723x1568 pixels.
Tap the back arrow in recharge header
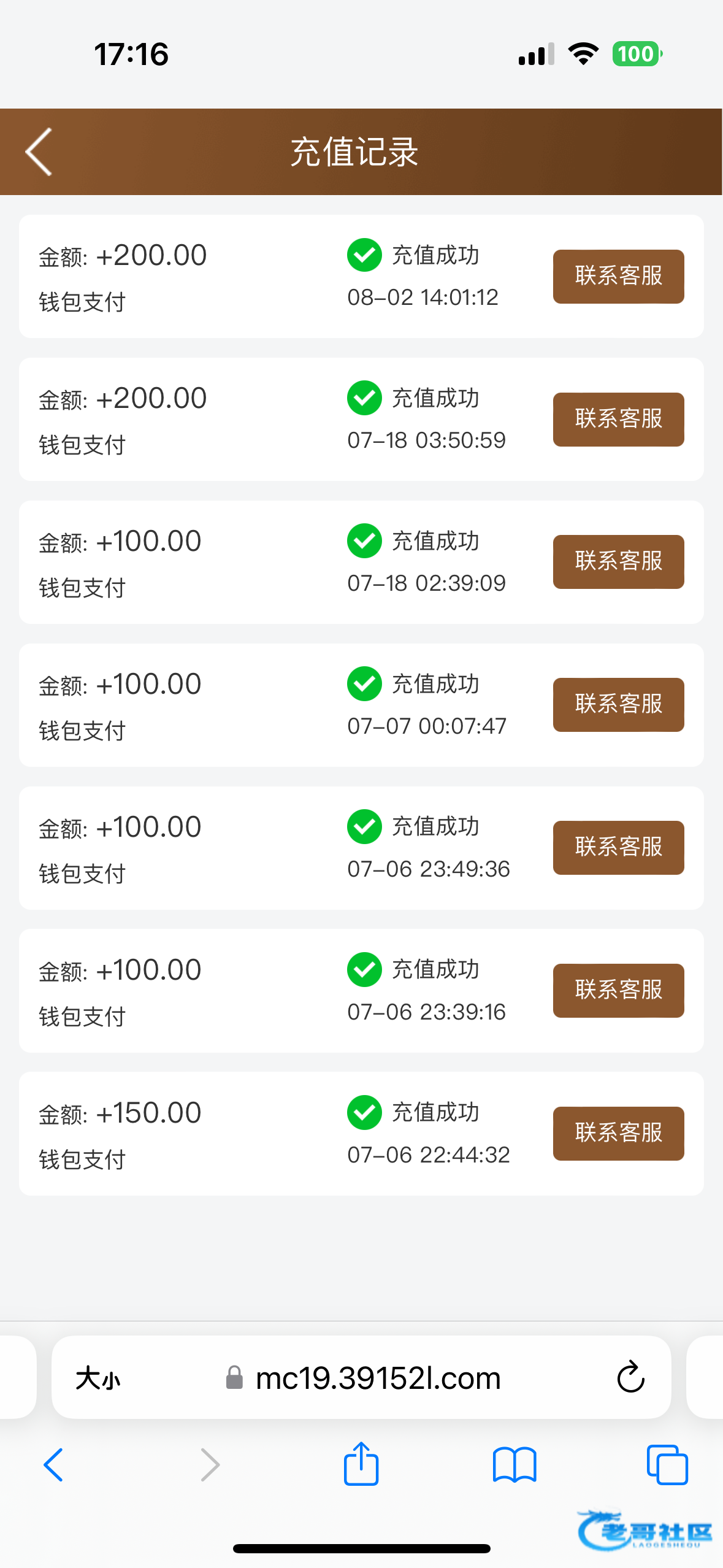(x=39, y=152)
